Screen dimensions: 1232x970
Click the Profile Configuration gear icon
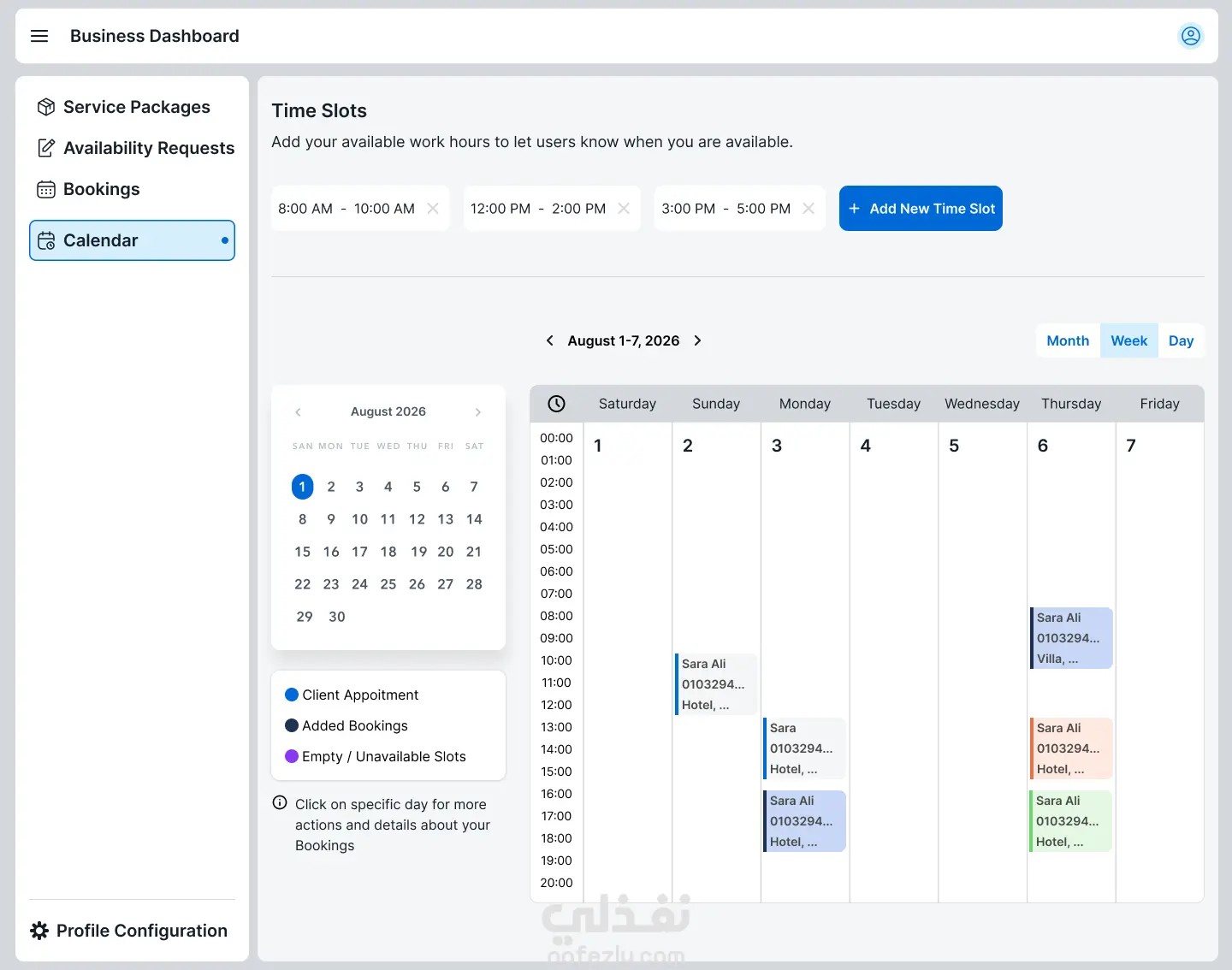click(39, 931)
